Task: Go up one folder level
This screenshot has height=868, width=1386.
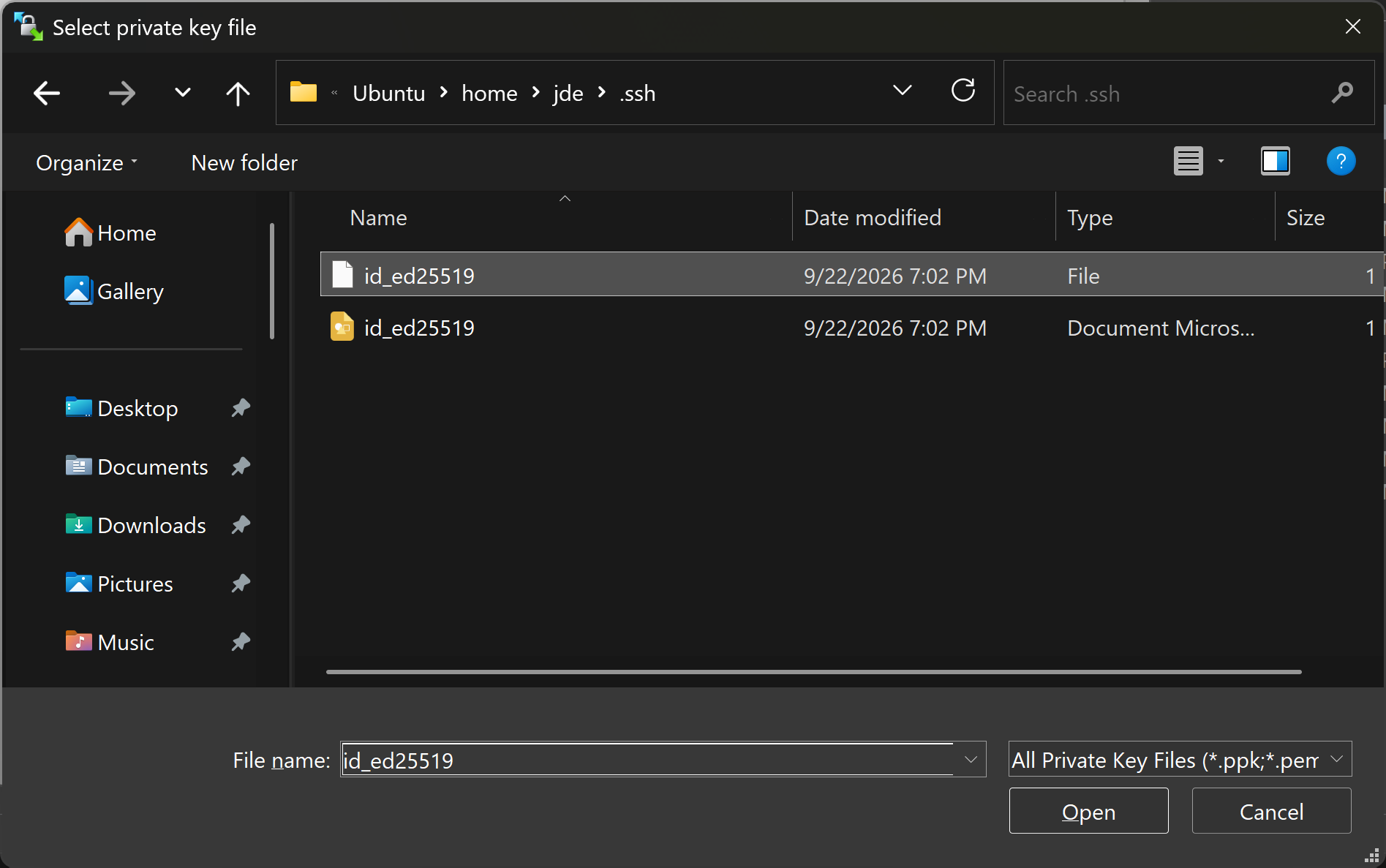Action: point(238,93)
